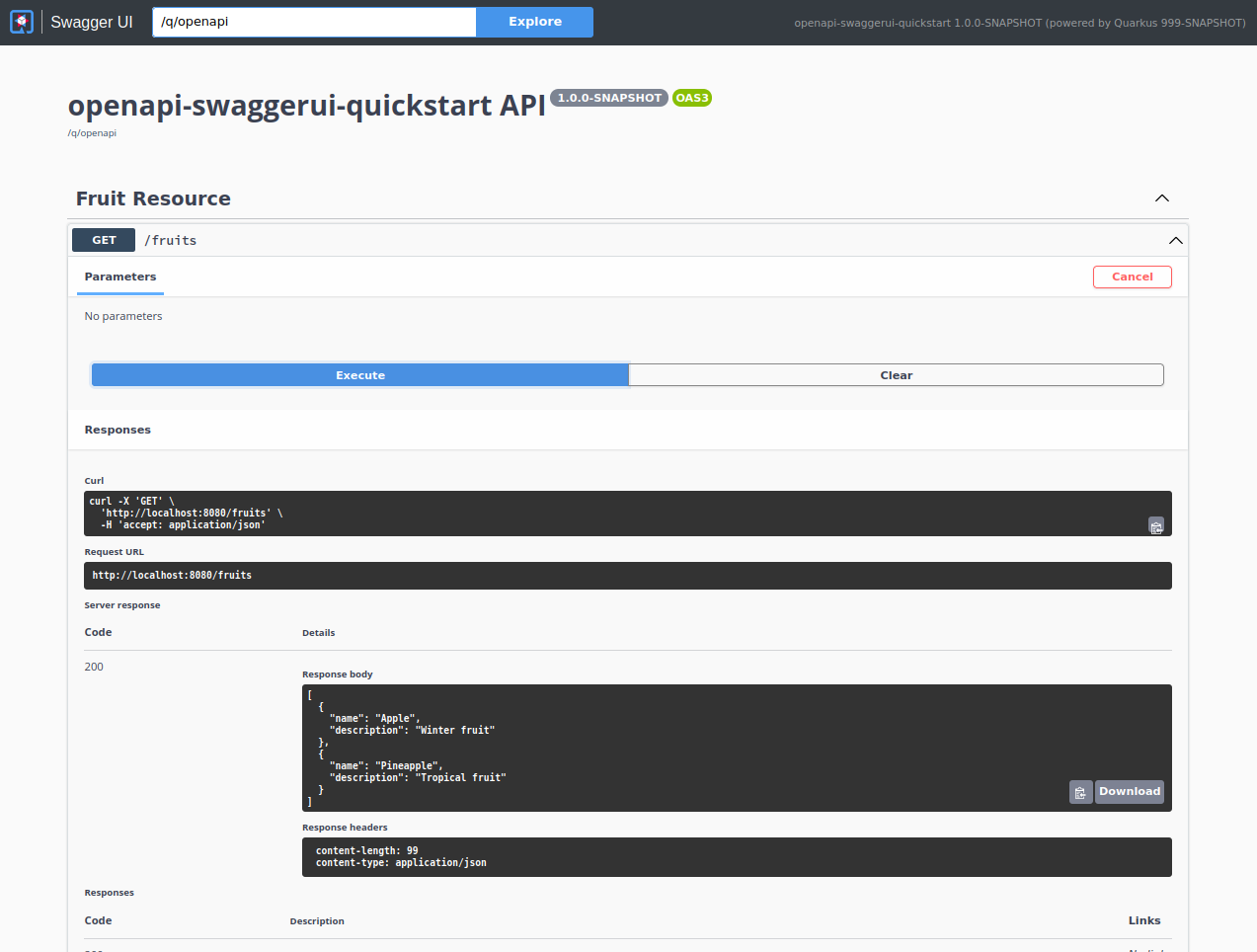Viewport: 1257px width, 952px height.
Task: Collapse the GET /fruits operation panel
Action: click(1175, 239)
